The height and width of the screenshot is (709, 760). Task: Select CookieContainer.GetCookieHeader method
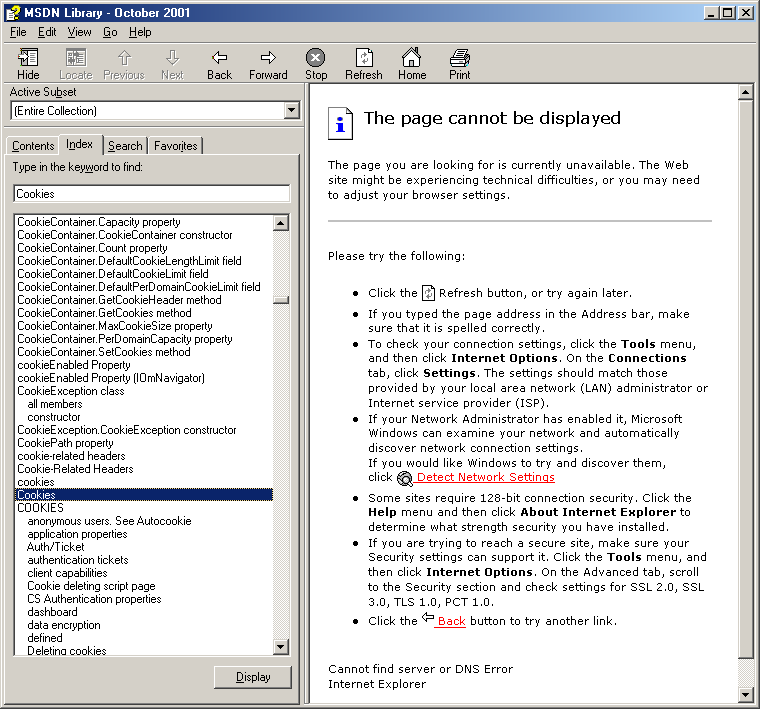120,300
